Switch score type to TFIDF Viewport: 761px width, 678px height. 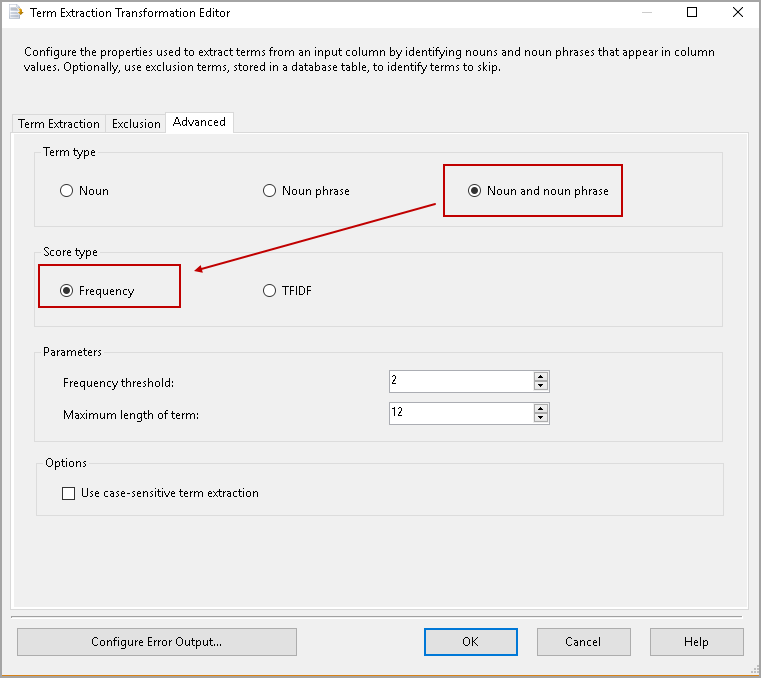coord(269,291)
